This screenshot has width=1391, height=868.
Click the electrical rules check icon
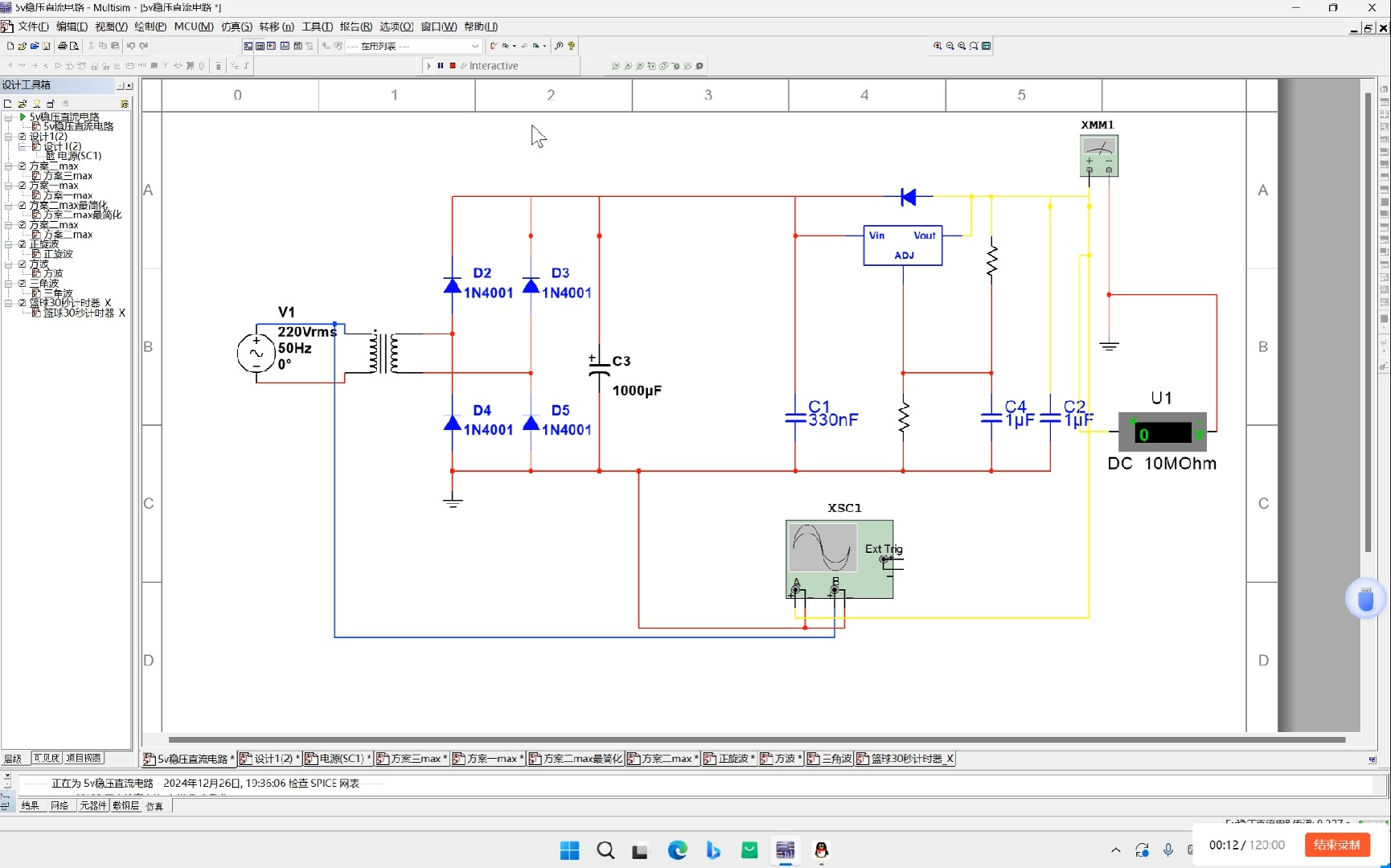(x=494, y=46)
